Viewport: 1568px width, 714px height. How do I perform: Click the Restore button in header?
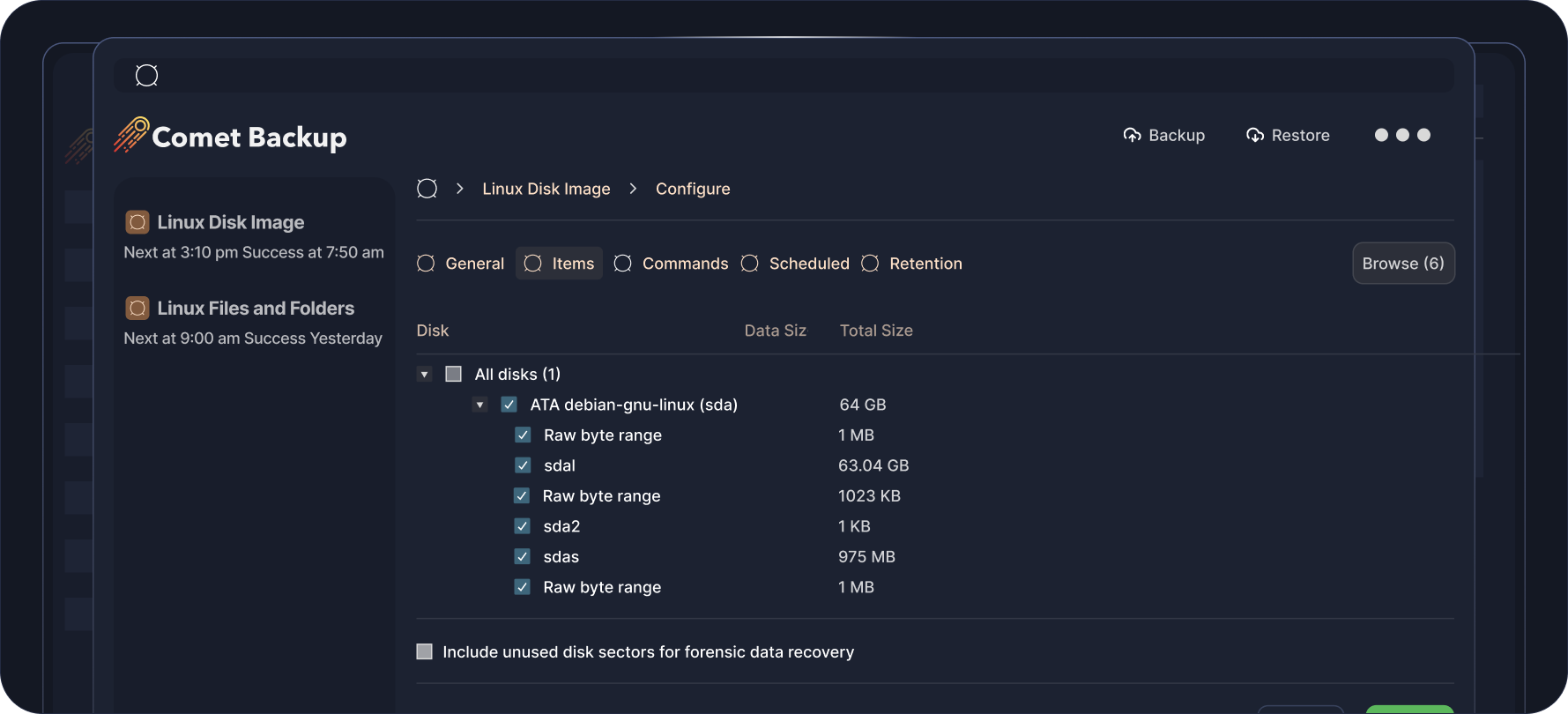pos(1289,135)
